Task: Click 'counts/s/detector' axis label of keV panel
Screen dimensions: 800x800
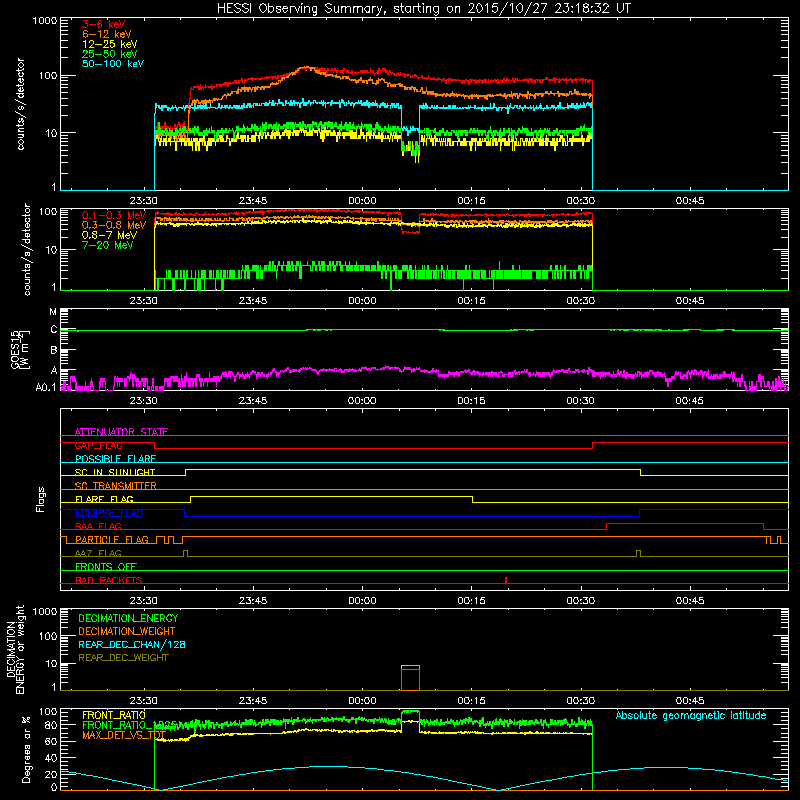Action: click(21, 104)
